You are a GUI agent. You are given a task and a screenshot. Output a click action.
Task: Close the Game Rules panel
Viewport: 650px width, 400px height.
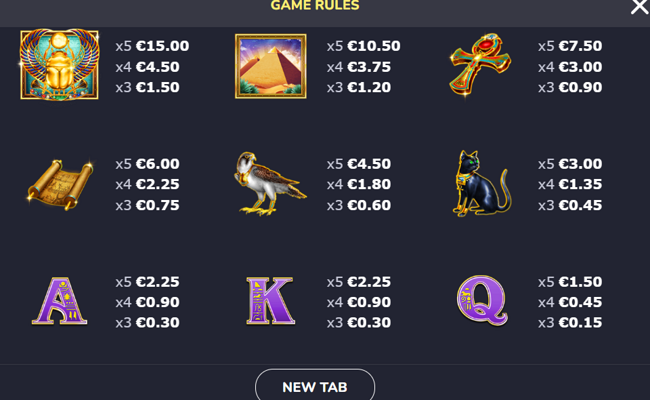tap(639, 7)
